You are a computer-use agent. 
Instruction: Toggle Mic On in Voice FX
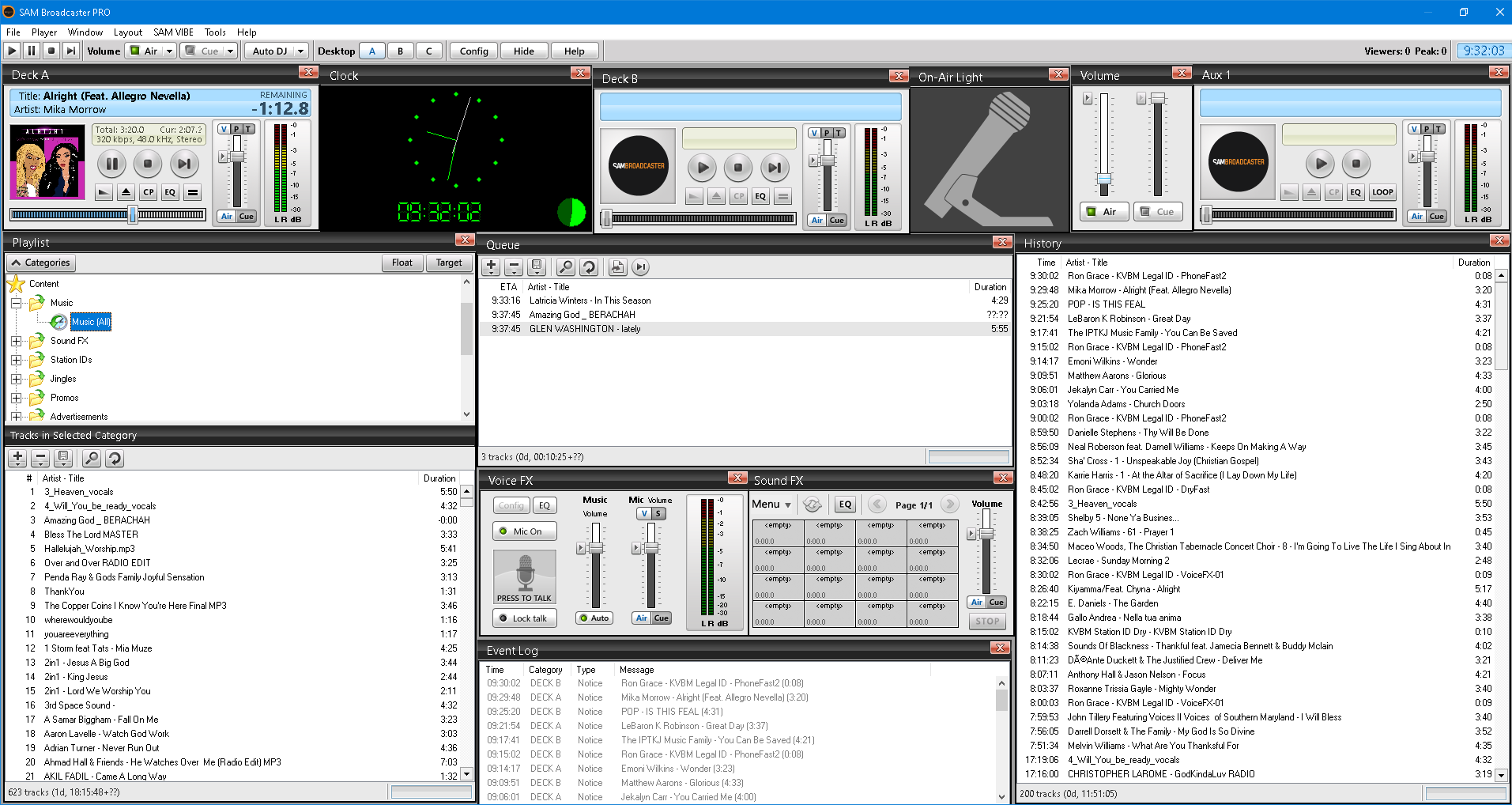(525, 531)
